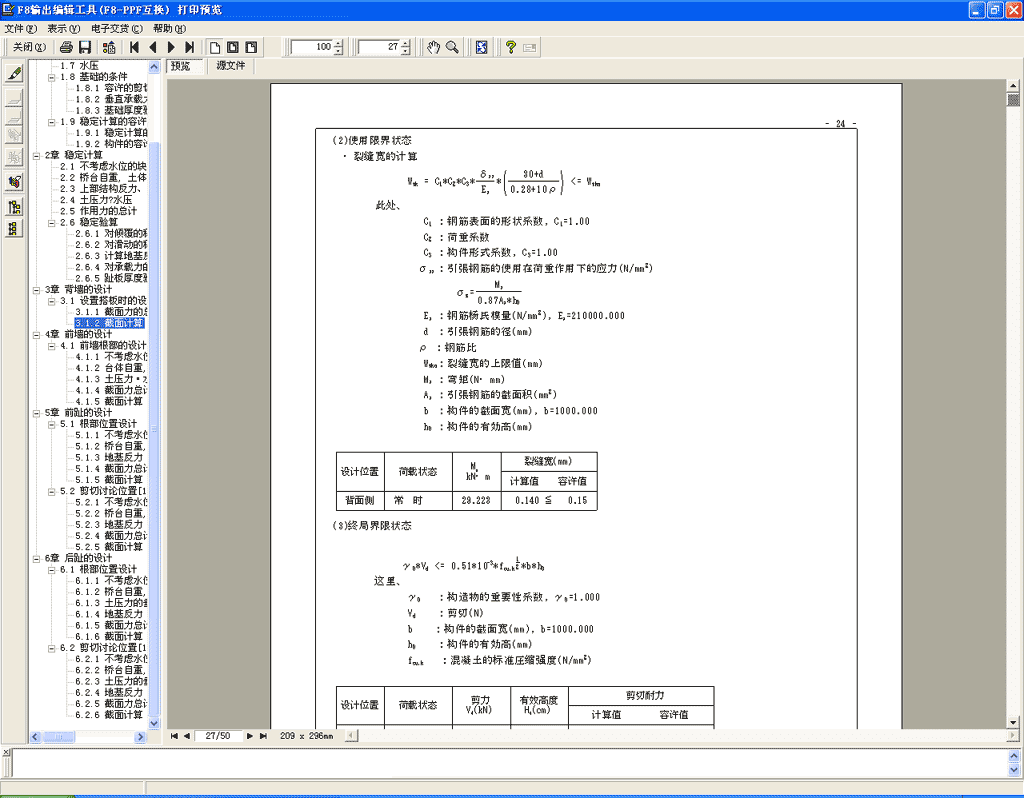
Task: Click the page number field showing 27
Action: 379,47
